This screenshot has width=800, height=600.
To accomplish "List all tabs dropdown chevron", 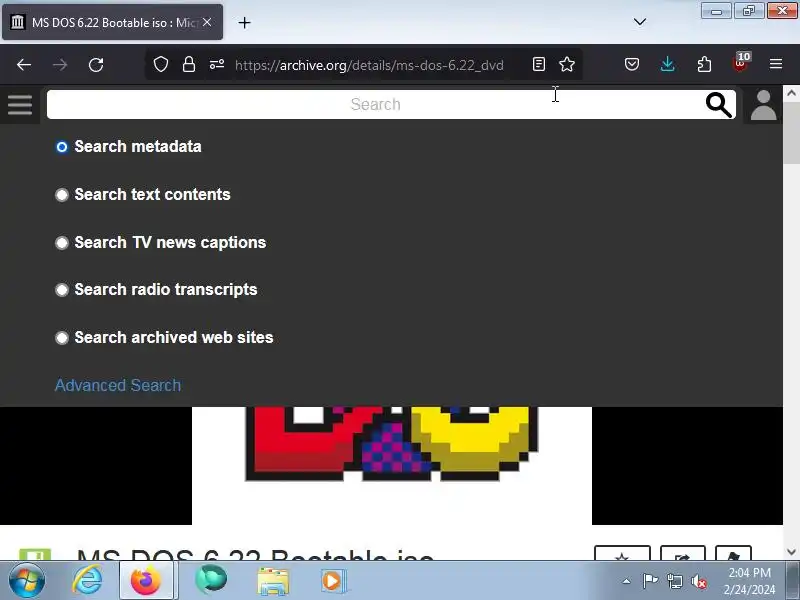I will (640, 22).
